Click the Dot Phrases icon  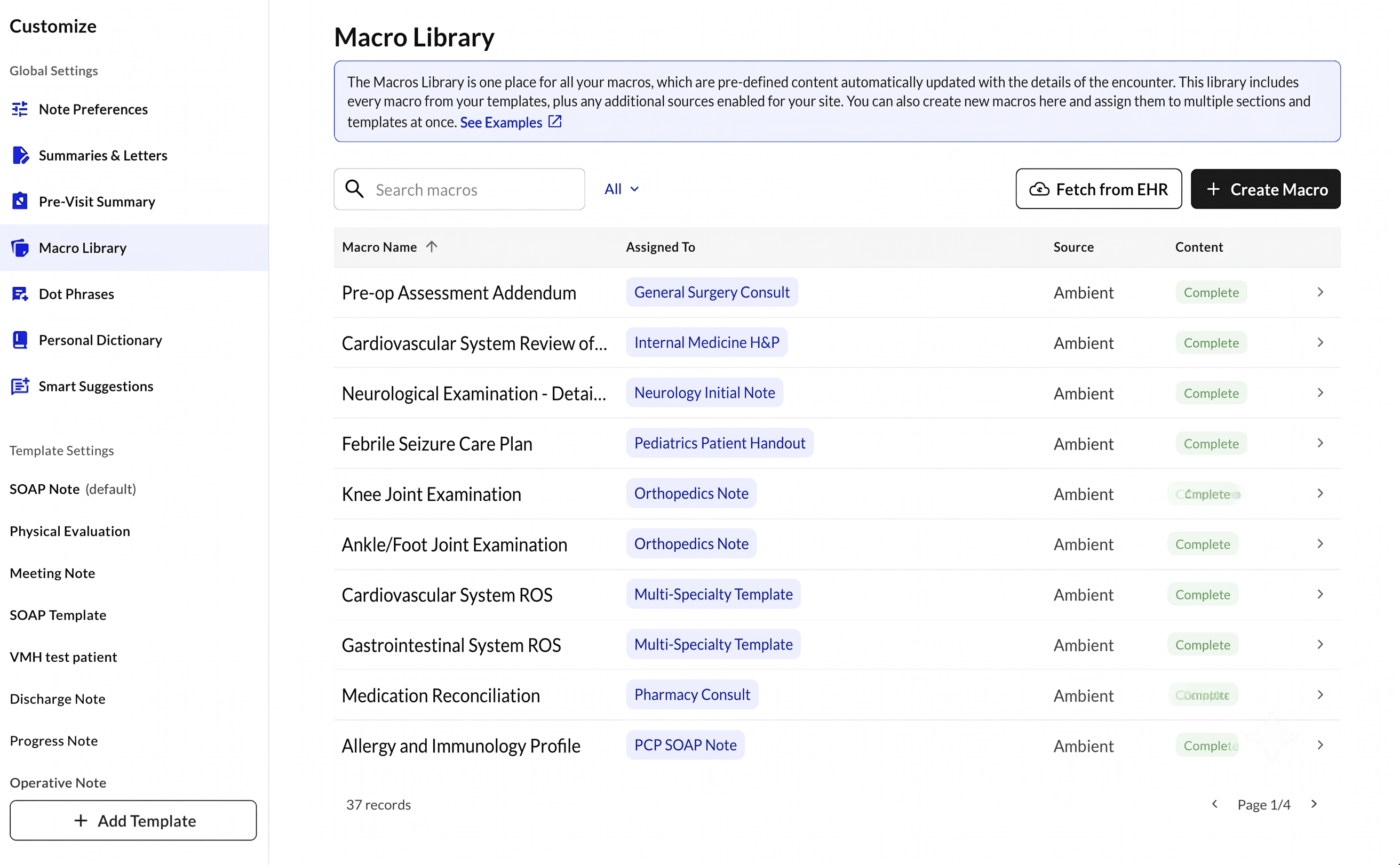click(20, 294)
